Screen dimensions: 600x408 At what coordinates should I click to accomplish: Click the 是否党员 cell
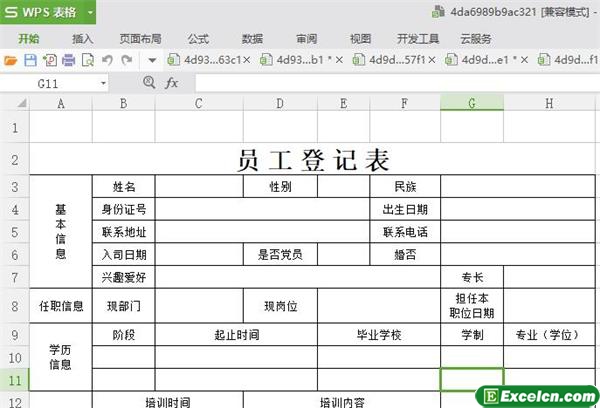(x=280, y=255)
